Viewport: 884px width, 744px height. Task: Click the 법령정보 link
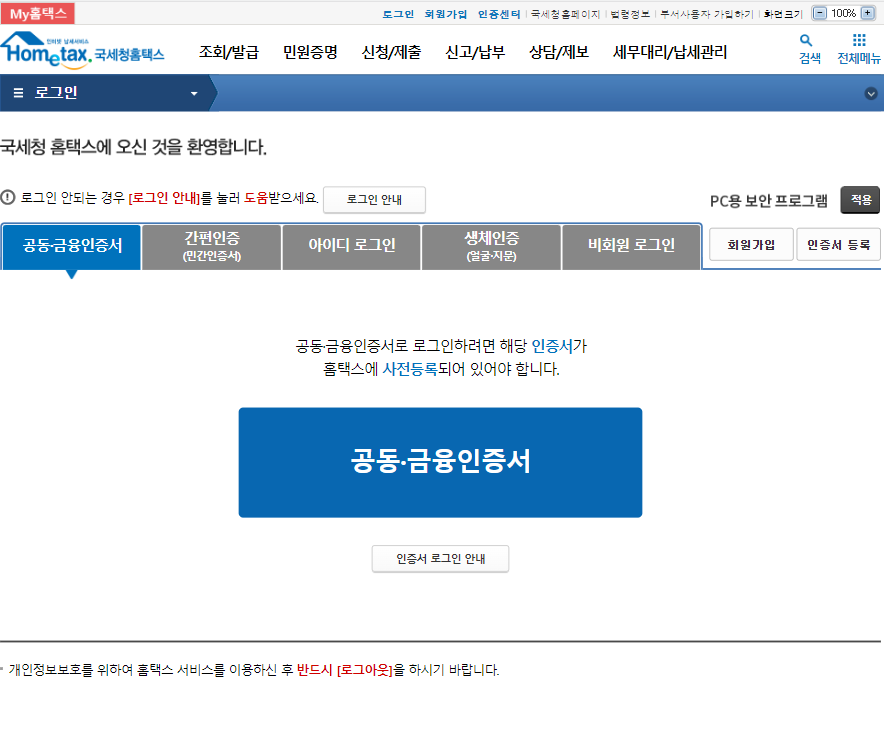630,14
